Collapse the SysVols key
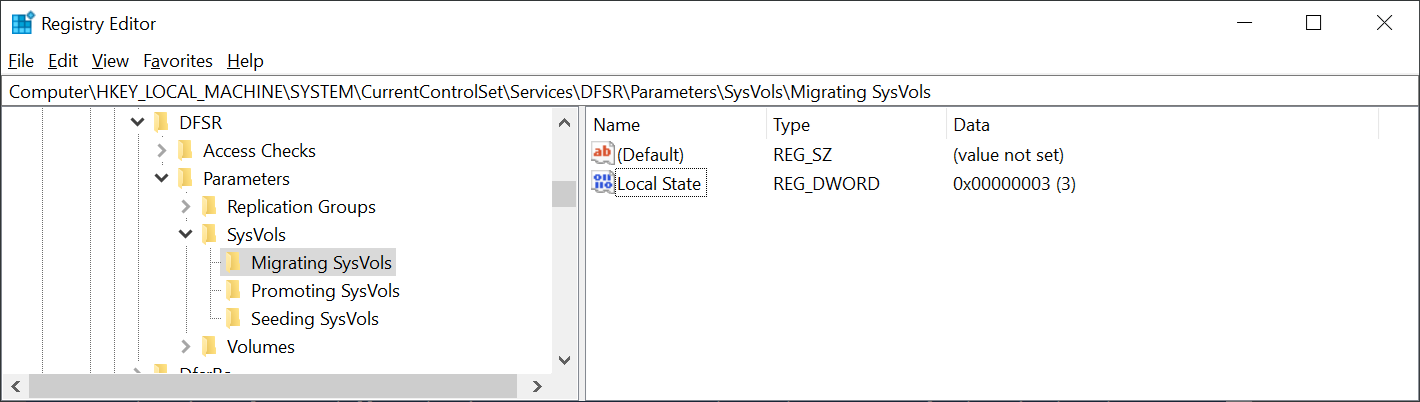This screenshot has height=402, width=1420. tap(185, 235)
